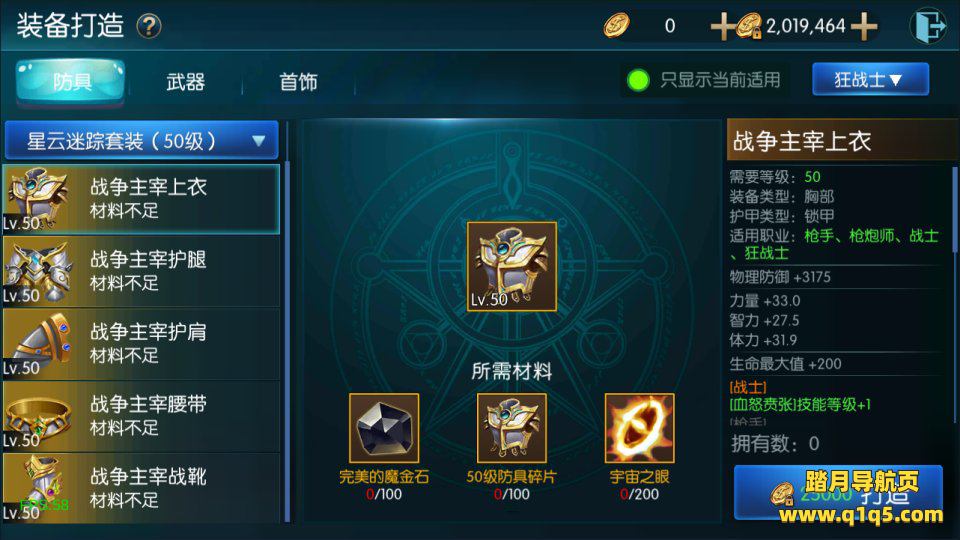960x540 pixels.
Task: Switch to the 武器 tab
Action: click(185, 82)
